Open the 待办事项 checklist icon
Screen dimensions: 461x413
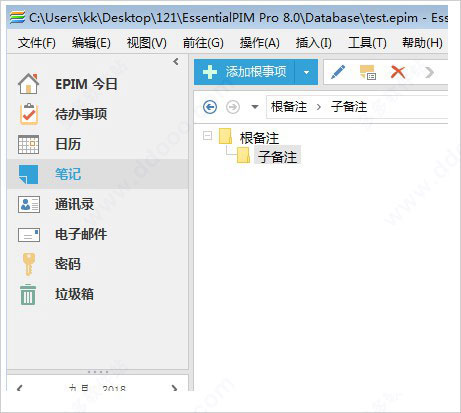29,114
